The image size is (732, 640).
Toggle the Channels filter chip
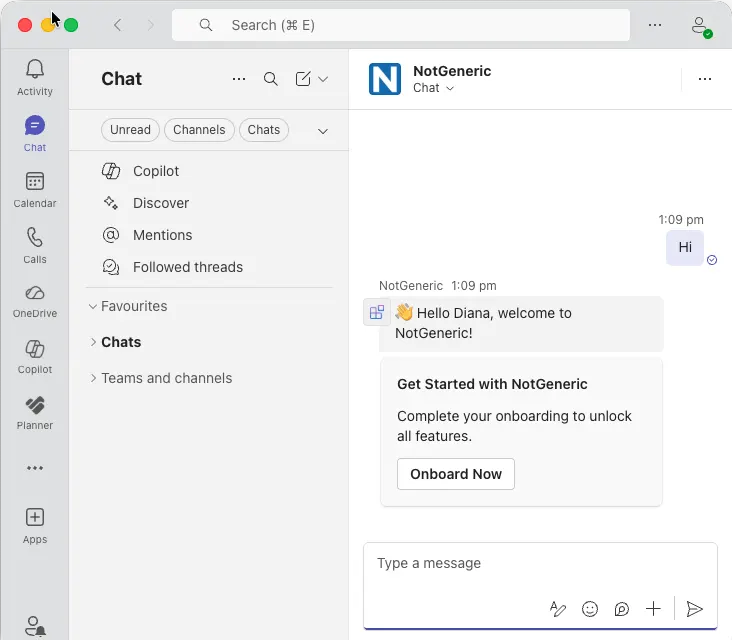(x=200, y=130)
